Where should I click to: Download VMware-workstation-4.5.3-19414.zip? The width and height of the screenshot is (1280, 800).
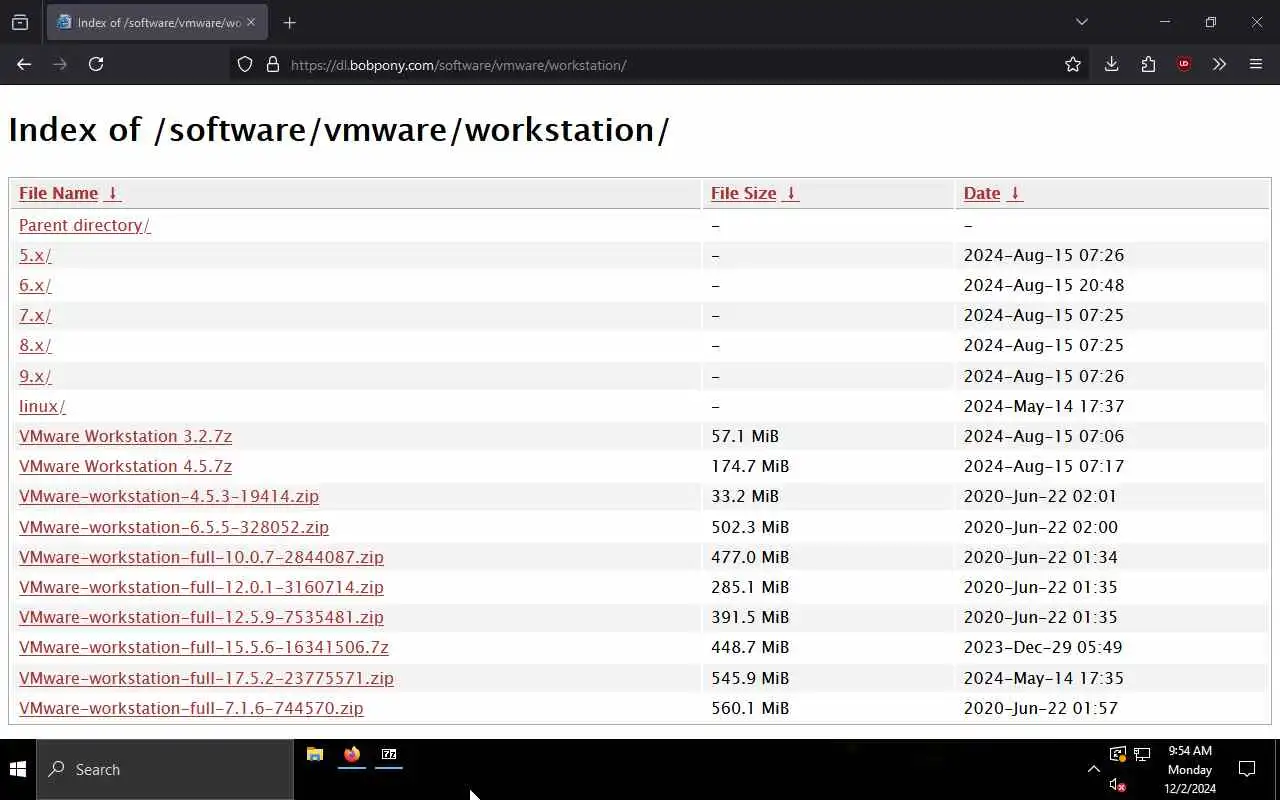169,496
